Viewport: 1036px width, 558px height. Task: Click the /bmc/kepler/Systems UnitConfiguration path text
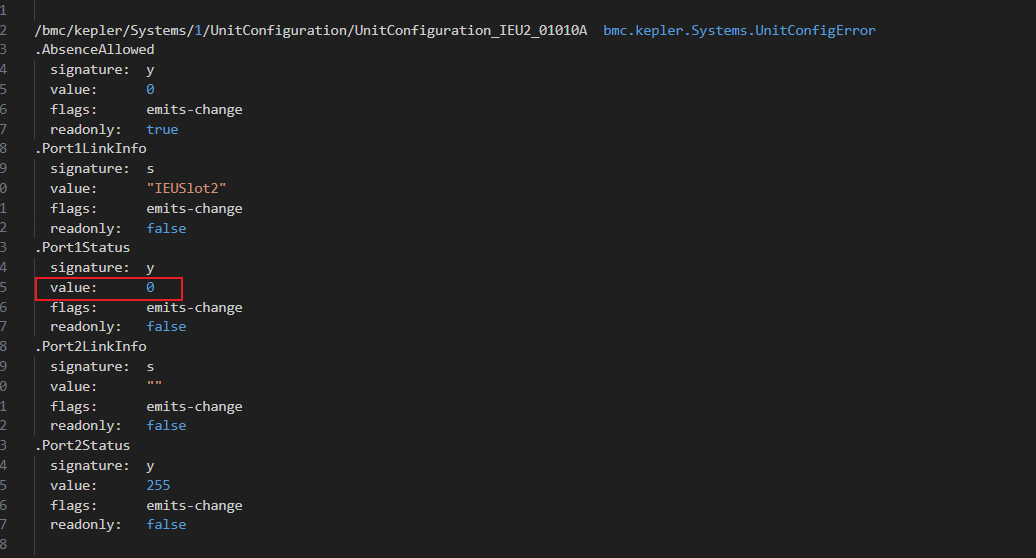tap(311, 30)
